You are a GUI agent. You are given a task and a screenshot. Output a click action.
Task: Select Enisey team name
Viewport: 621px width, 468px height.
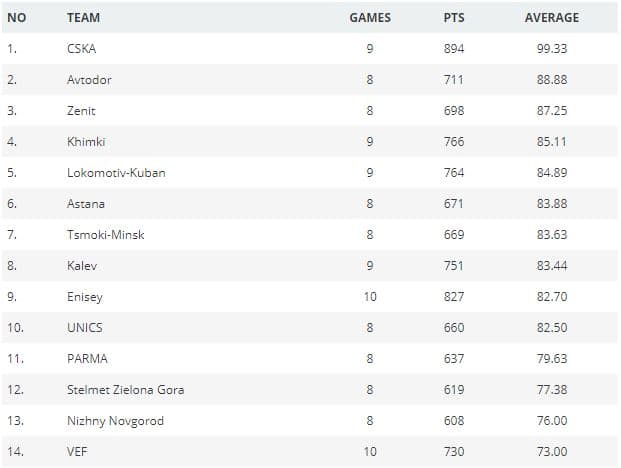click(85, 296)
